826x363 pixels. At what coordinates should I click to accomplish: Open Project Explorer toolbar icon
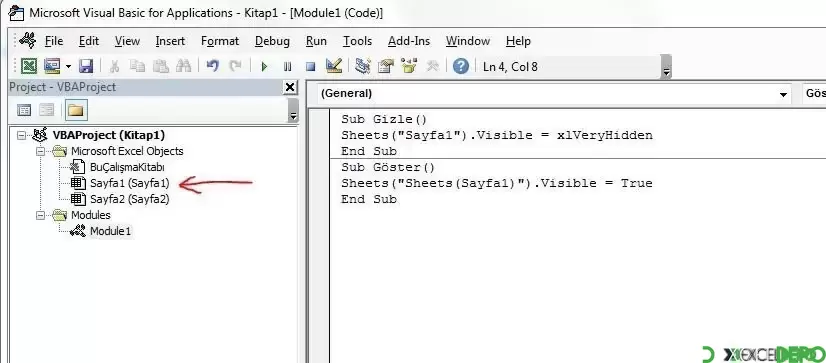click(x=362, y=66)
